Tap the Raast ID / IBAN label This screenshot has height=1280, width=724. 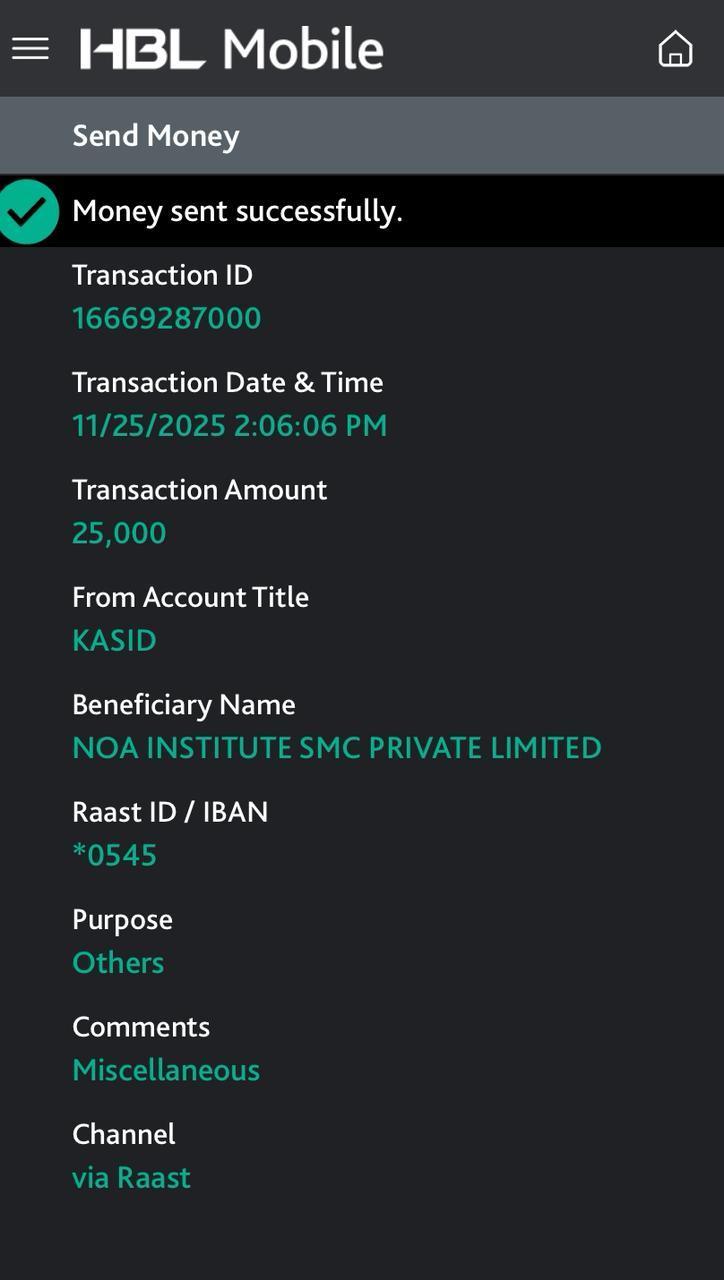click(x=170, y=812)
